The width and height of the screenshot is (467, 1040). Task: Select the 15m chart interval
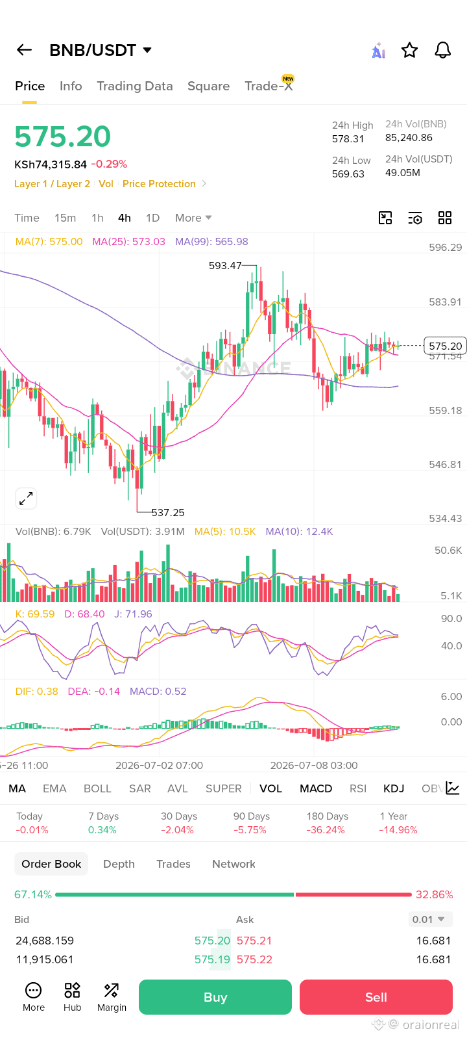pos(65,218)
